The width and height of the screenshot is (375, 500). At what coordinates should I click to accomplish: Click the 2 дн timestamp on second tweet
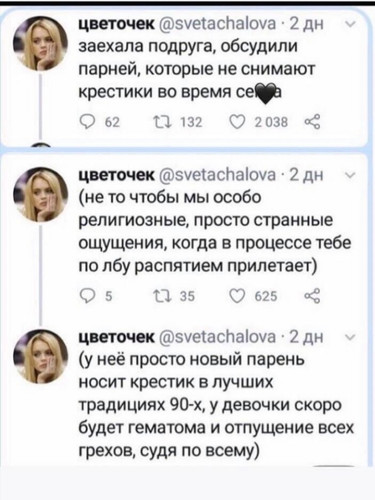[306, 175]
